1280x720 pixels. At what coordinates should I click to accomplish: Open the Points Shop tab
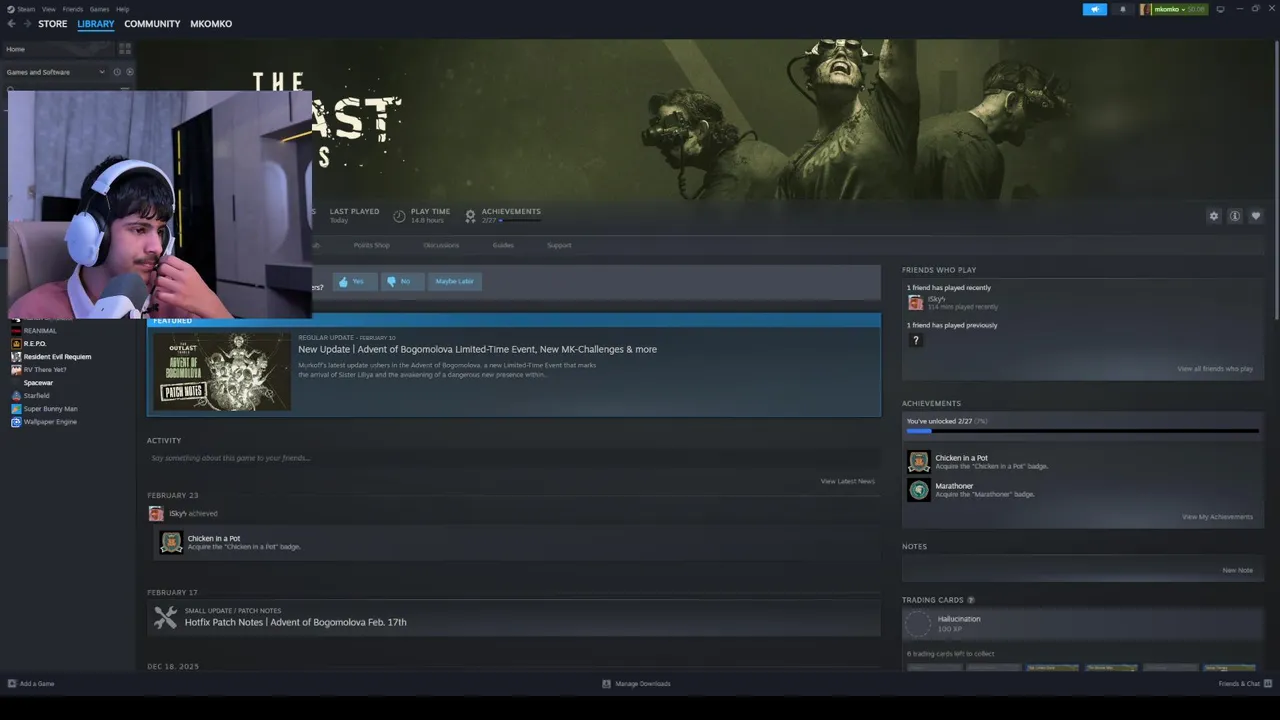(371, 245)
